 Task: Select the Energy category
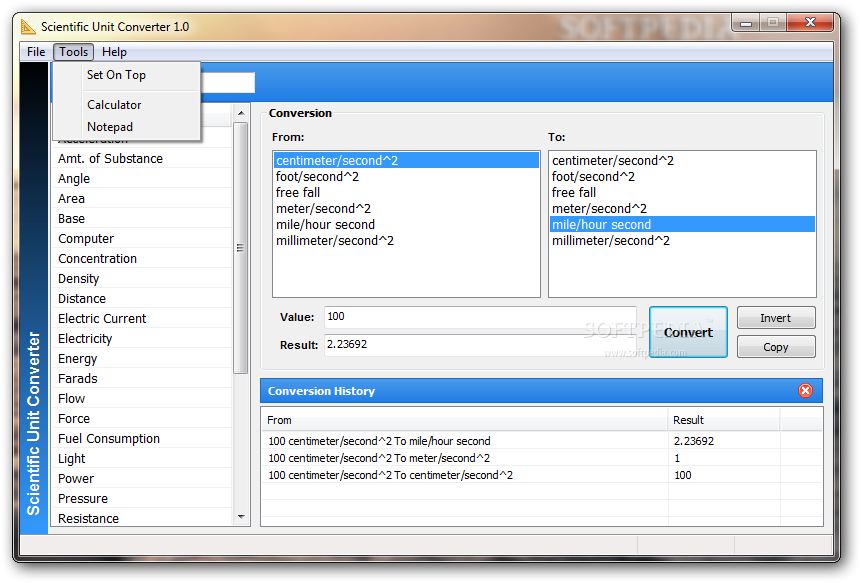pos(142,358)
